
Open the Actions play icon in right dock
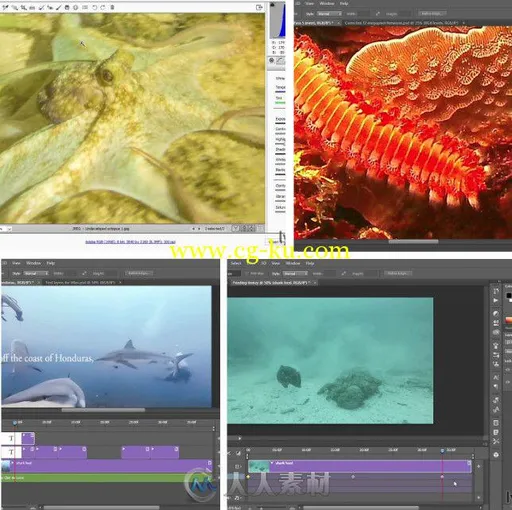click(x=496, y=300)
